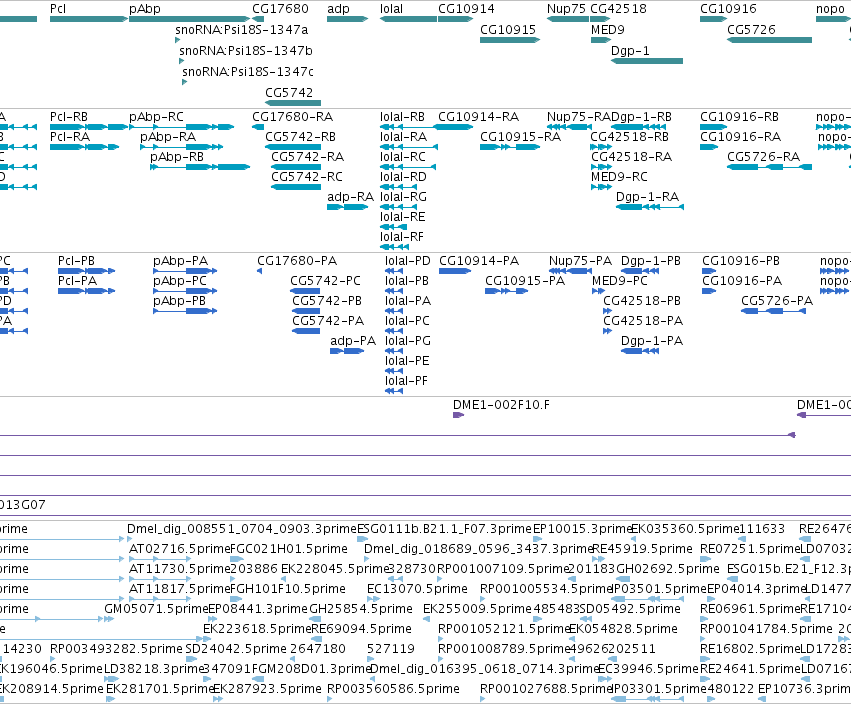Select the CG5726-RA transcript glyph
This screenshot has height=704, width=851.
pos(770,167)
